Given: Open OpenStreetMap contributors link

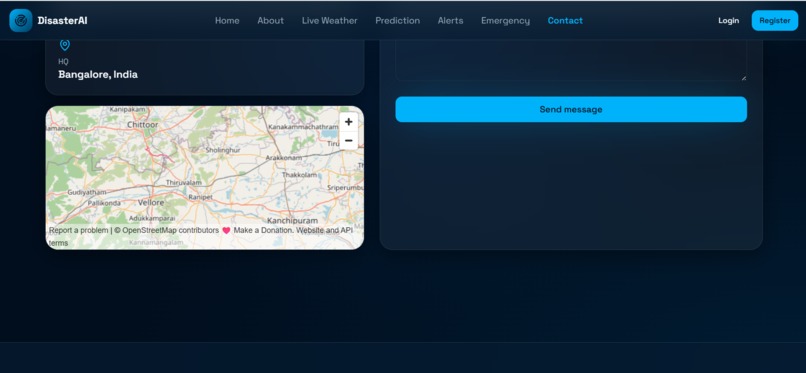Looking at the screenshot, I should click(x=170, y=231).
